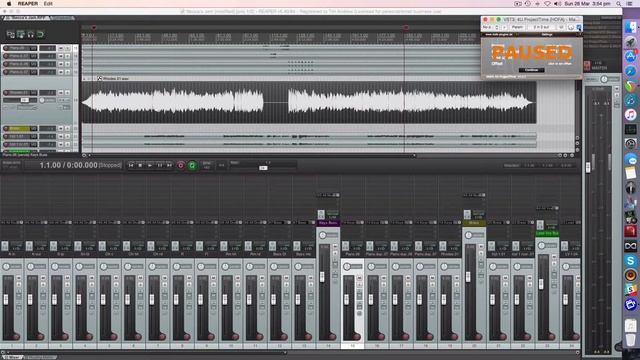Click the red marker at timeline start
640x360 pixels.
94,28
